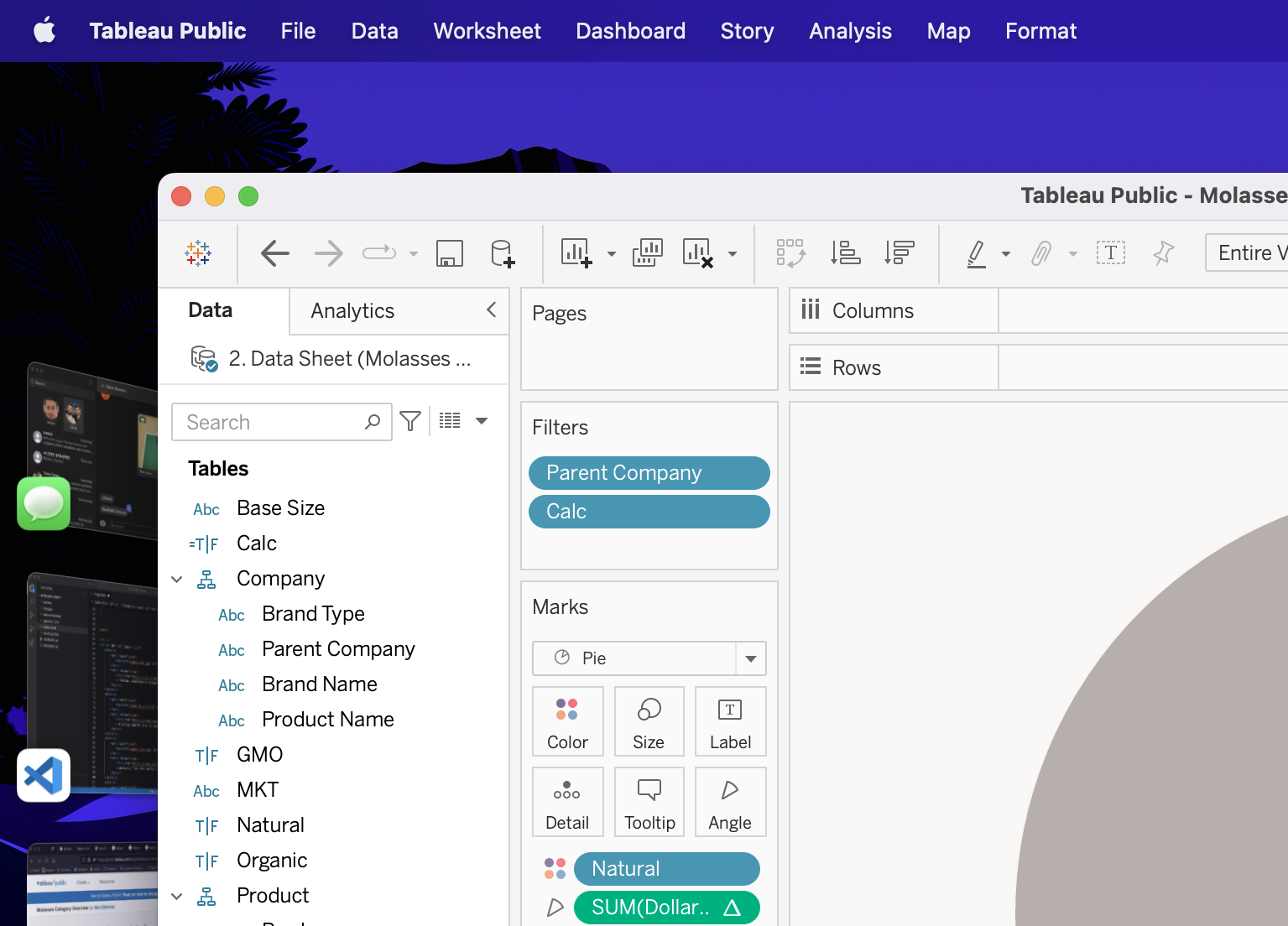Add a new data source icon
The image size is (1288, 926).
(x=502, y=252)
